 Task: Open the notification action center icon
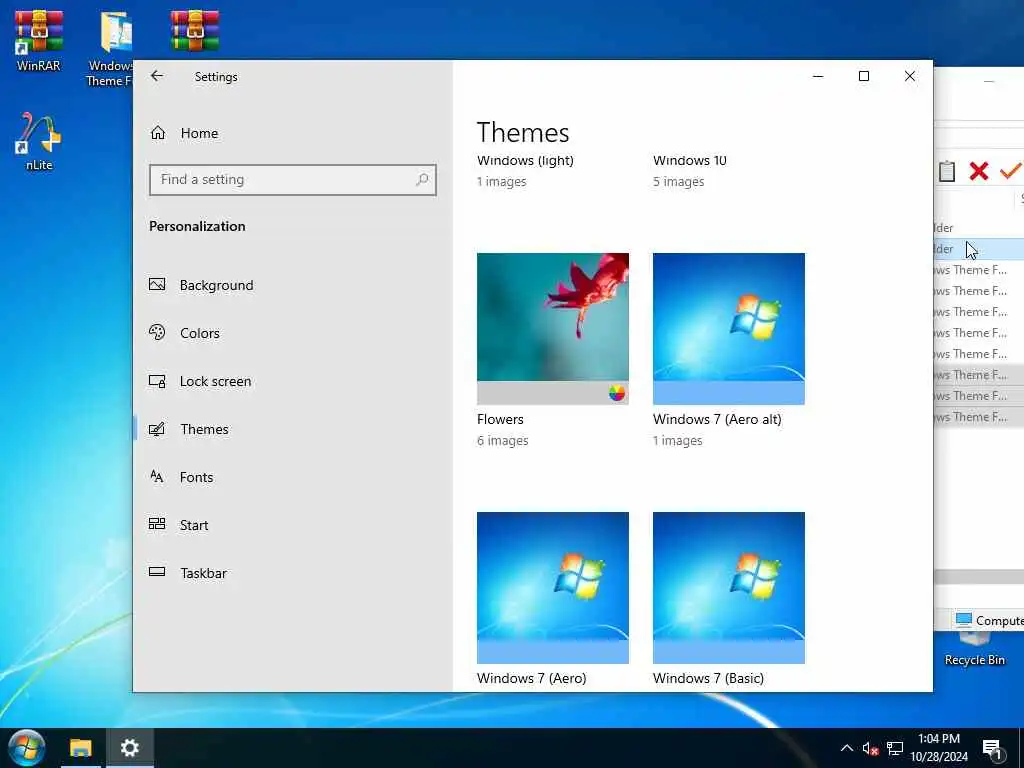pyautogui.click(x=992, y=749)
